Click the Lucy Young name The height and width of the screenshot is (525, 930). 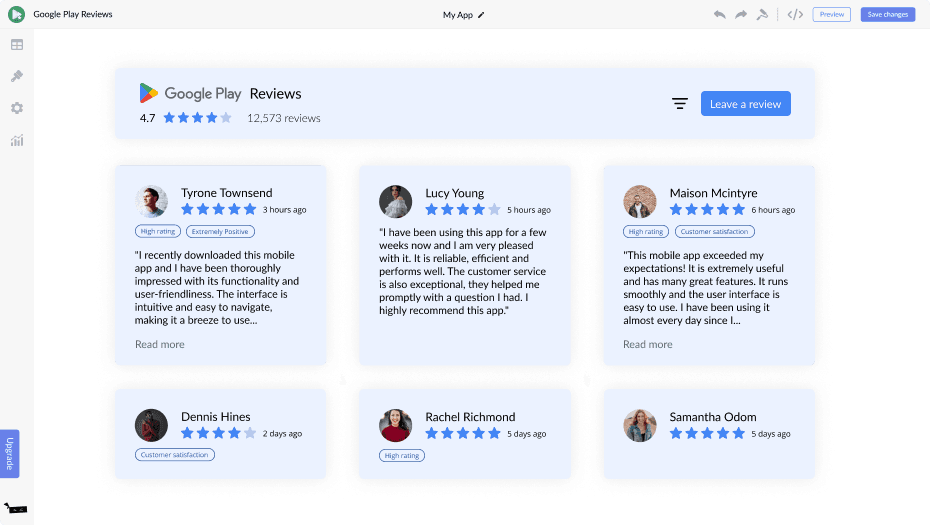click(454, 193)
